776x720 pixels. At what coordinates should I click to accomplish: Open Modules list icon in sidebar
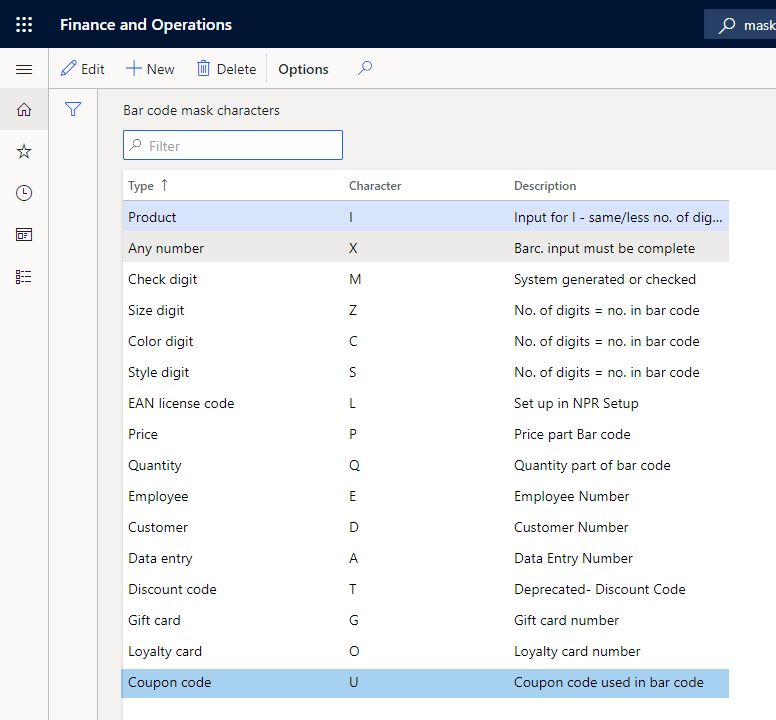click(24, 277)
